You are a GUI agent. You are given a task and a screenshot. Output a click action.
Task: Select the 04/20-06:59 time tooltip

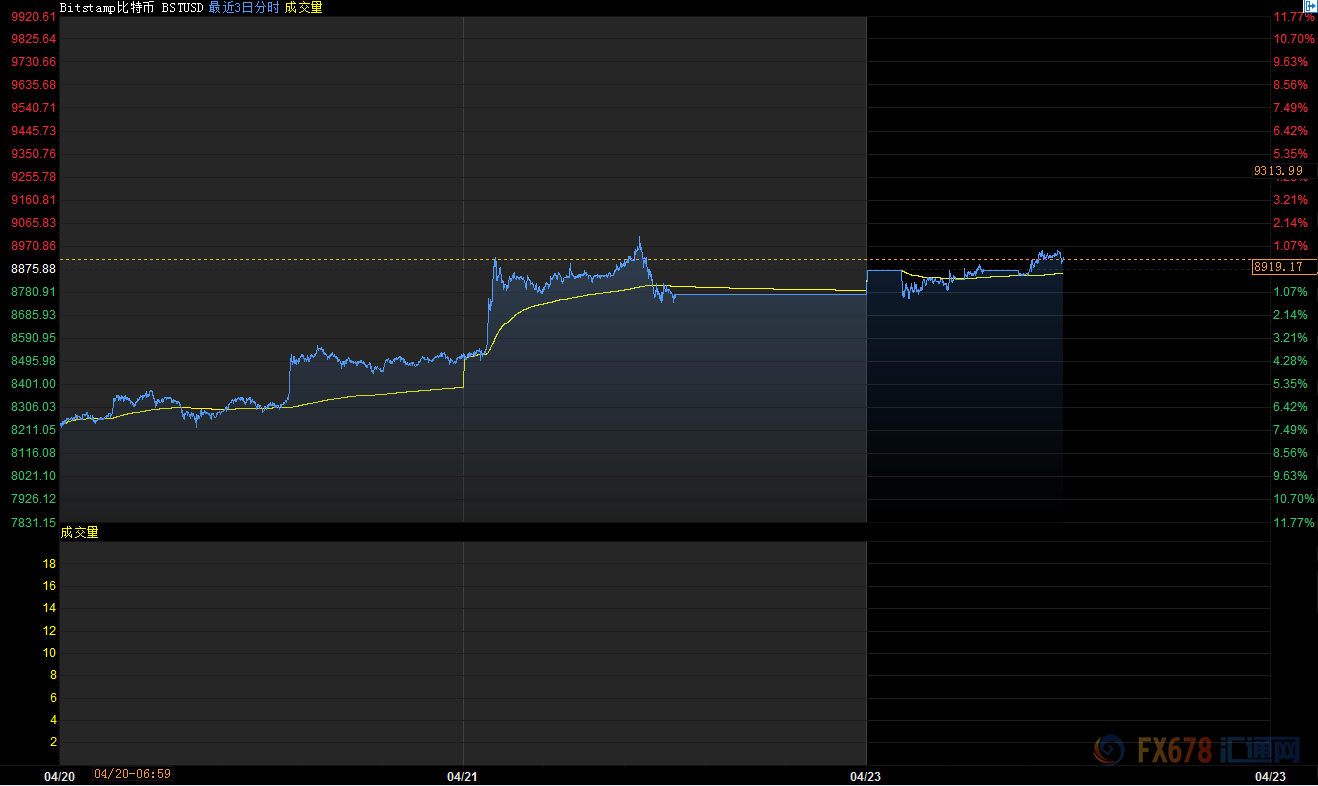(133, 774)
